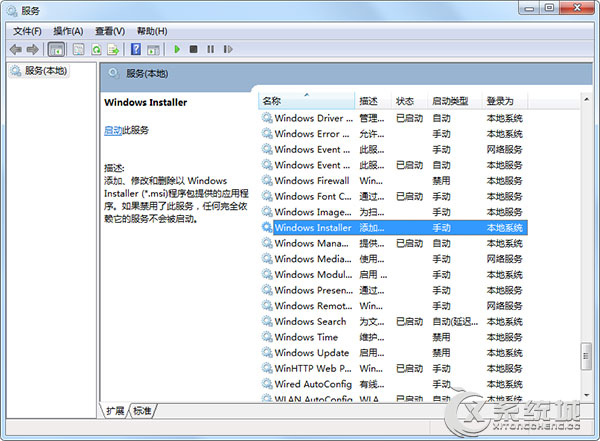Click gear icon of Windows Update row
Viewport: 600px width, 441px height.
267,353
